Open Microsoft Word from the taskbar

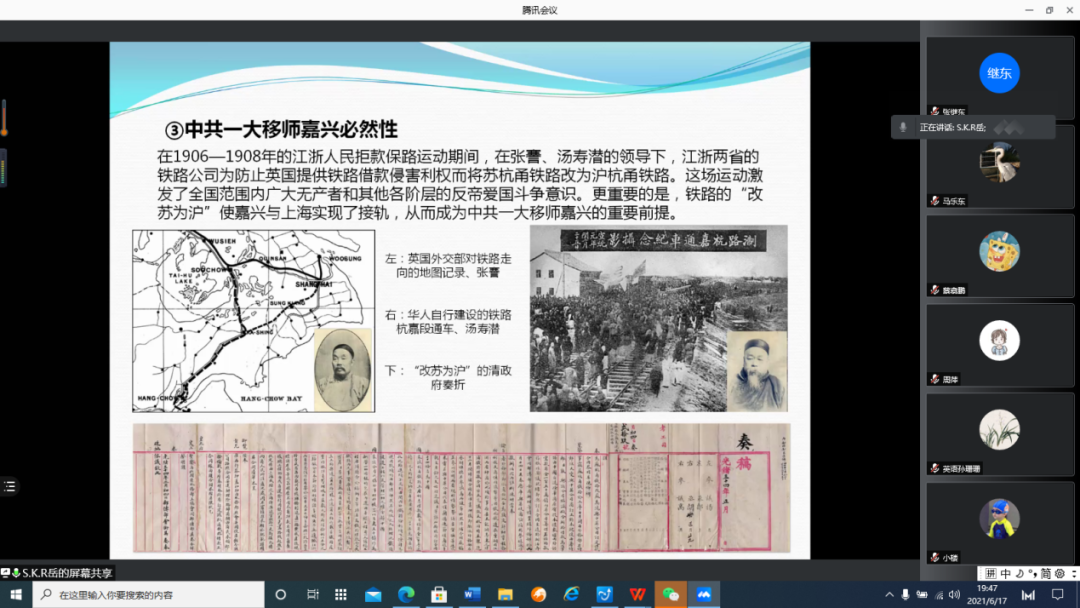[x=471, y=594]
